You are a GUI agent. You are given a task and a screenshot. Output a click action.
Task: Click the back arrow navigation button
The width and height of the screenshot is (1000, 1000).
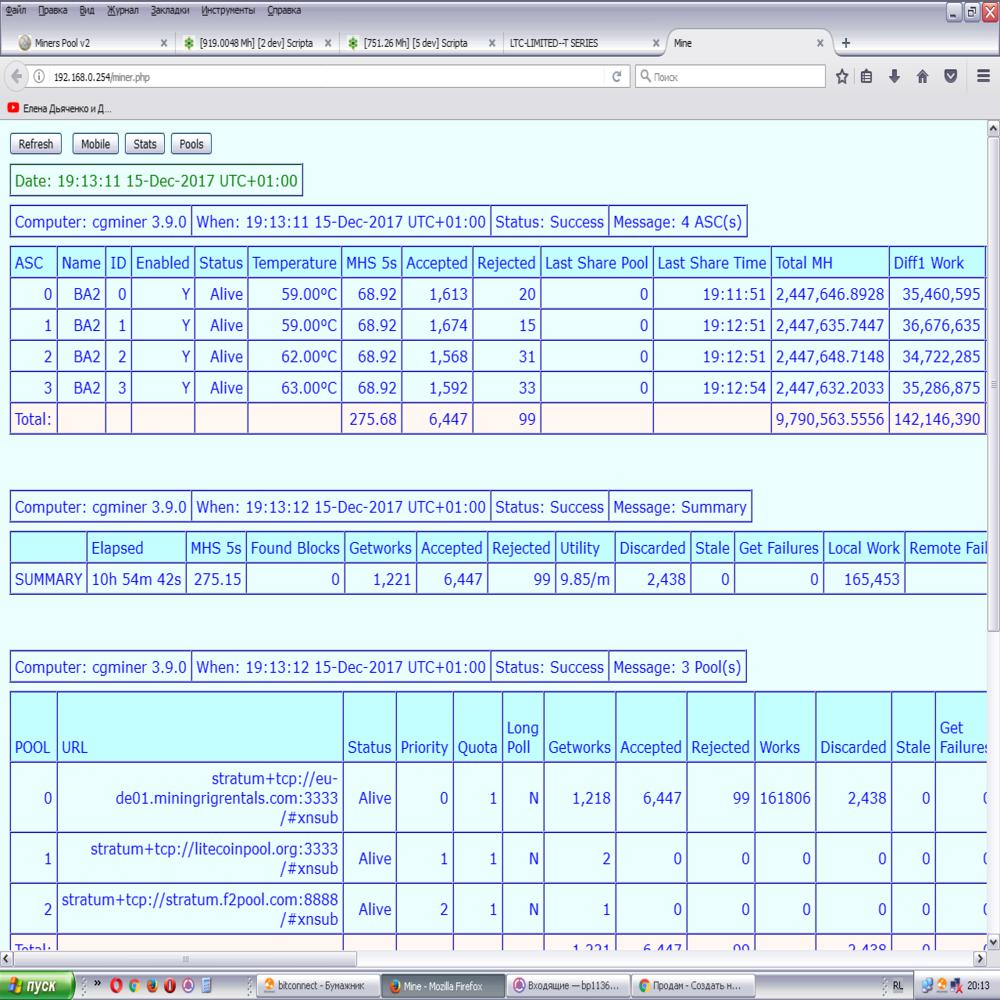pyautogui.click(x=17, y=76)
